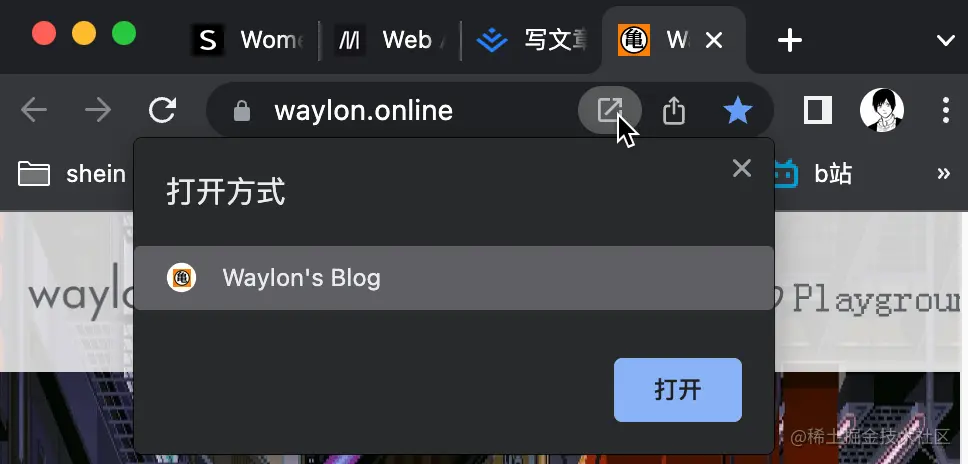This screenshot has width=968, height=464.
Task: Show more bookmarks via double chevron
Action: pos(943,174)
